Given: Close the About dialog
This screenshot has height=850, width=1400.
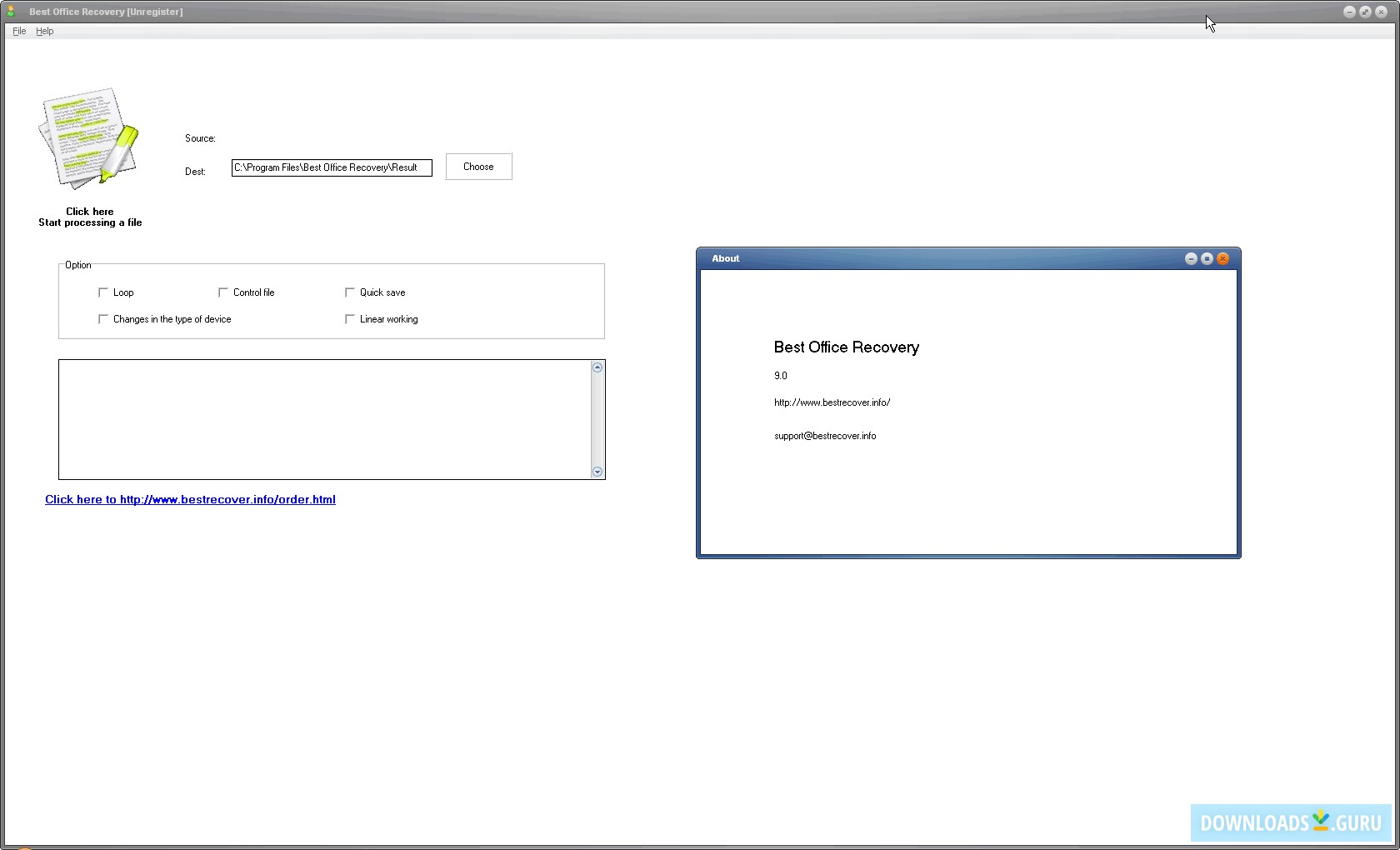Looking at the screenshot, I should click(x=1222, y=259).
